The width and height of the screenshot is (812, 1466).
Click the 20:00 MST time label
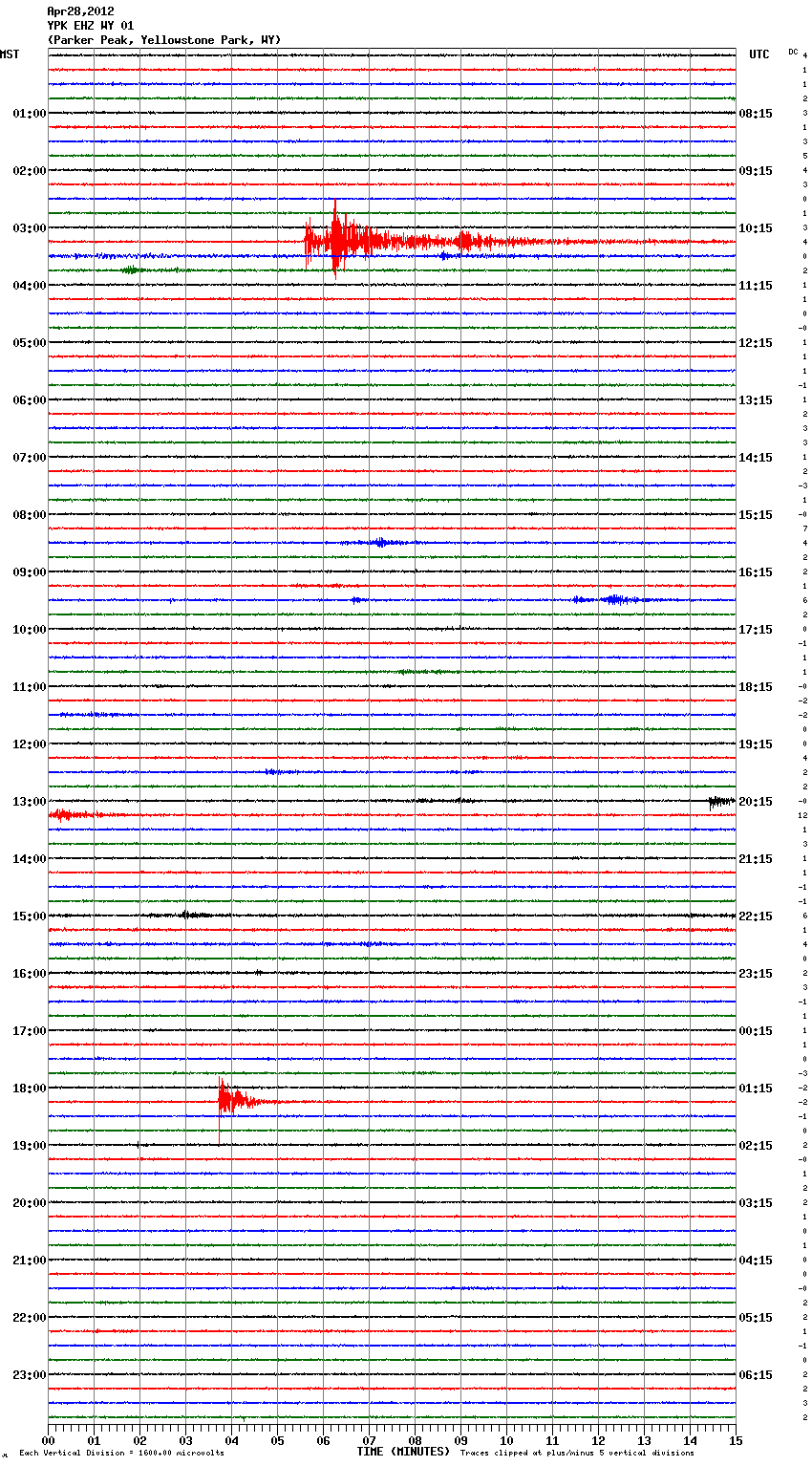click(x=30, y=1203)
